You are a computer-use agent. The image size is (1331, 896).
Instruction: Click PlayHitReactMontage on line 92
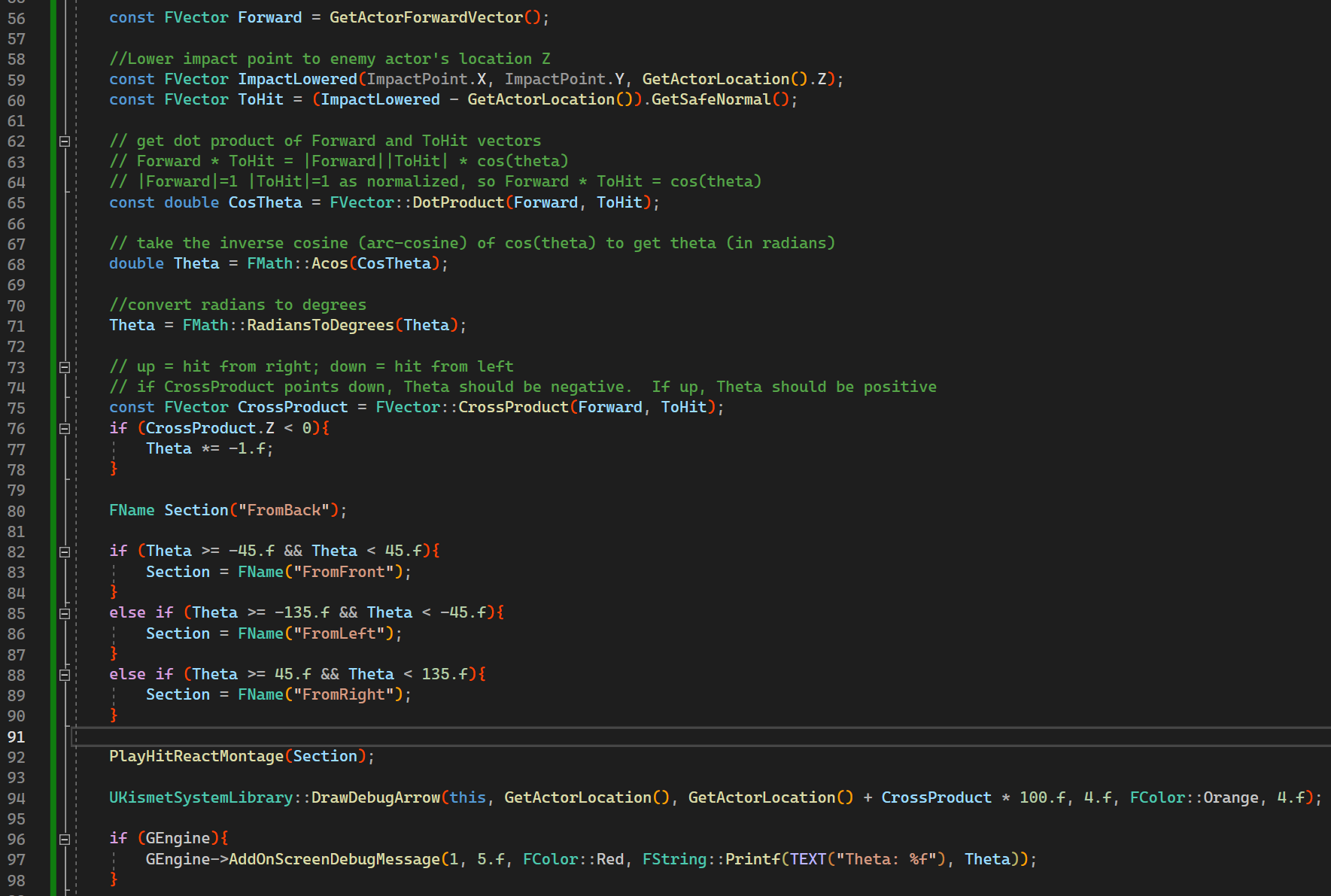tap(196, 756)
